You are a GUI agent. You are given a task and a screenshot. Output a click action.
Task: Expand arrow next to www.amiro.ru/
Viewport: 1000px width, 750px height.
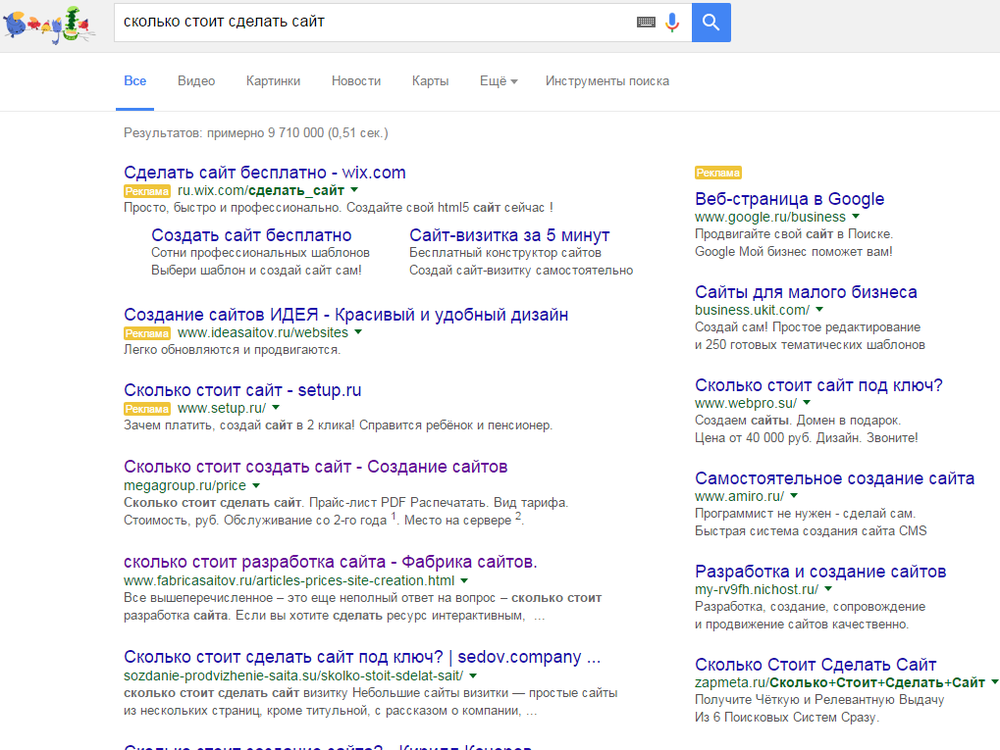point(794,496)
